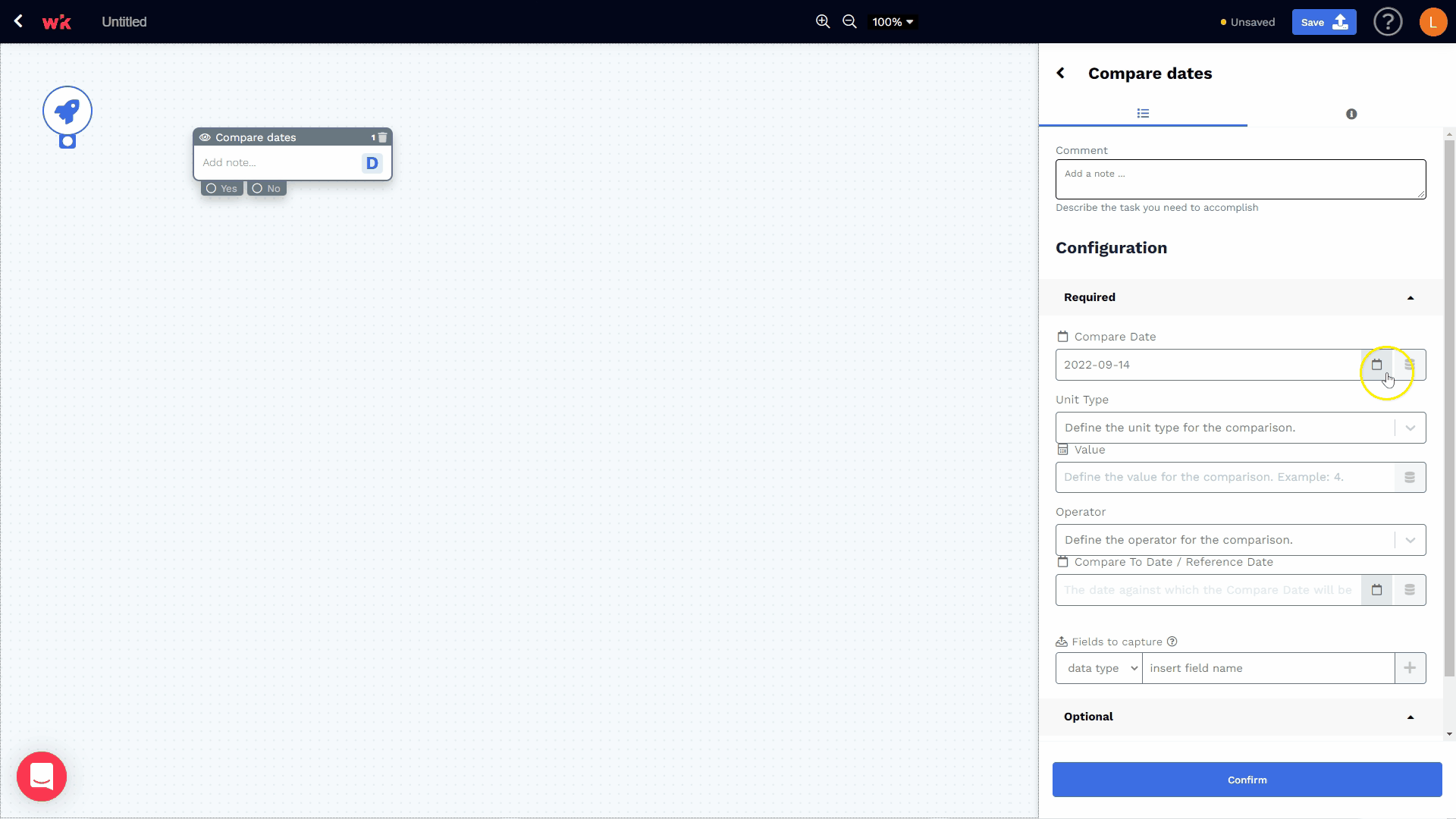Viewport: 1456px width, 819px height.
Task: Open Value data source picker
Action: click(1410, 477)
